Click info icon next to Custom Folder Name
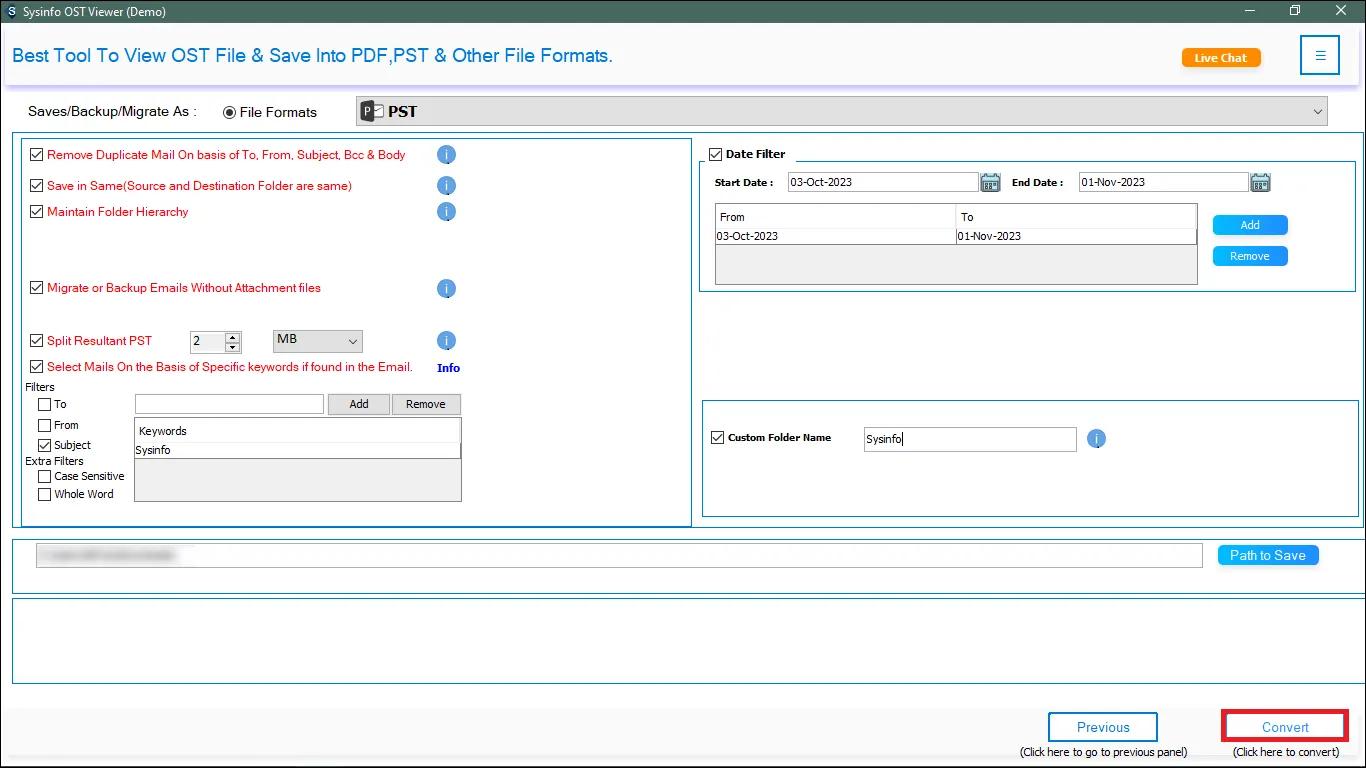The image size is (1366, 768). (1096, 439)
